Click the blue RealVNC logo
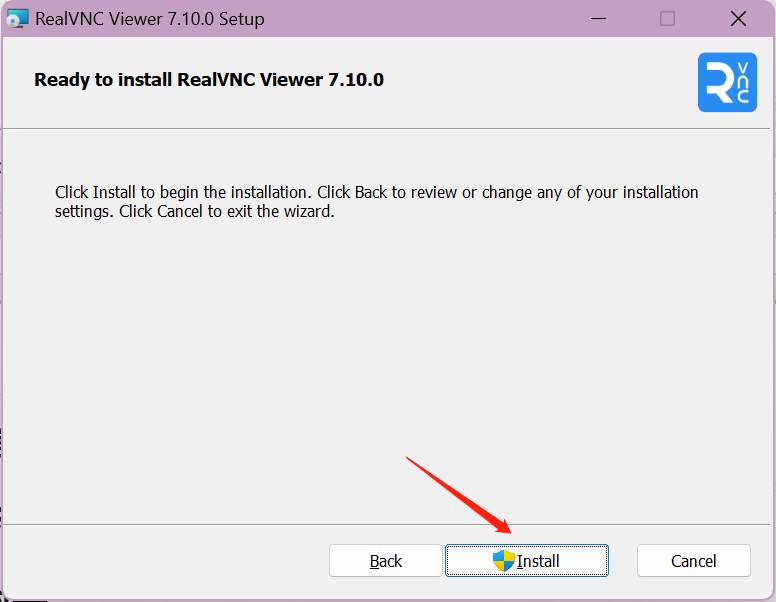Viewport: 776px width, 602px height. pos(727,82)
